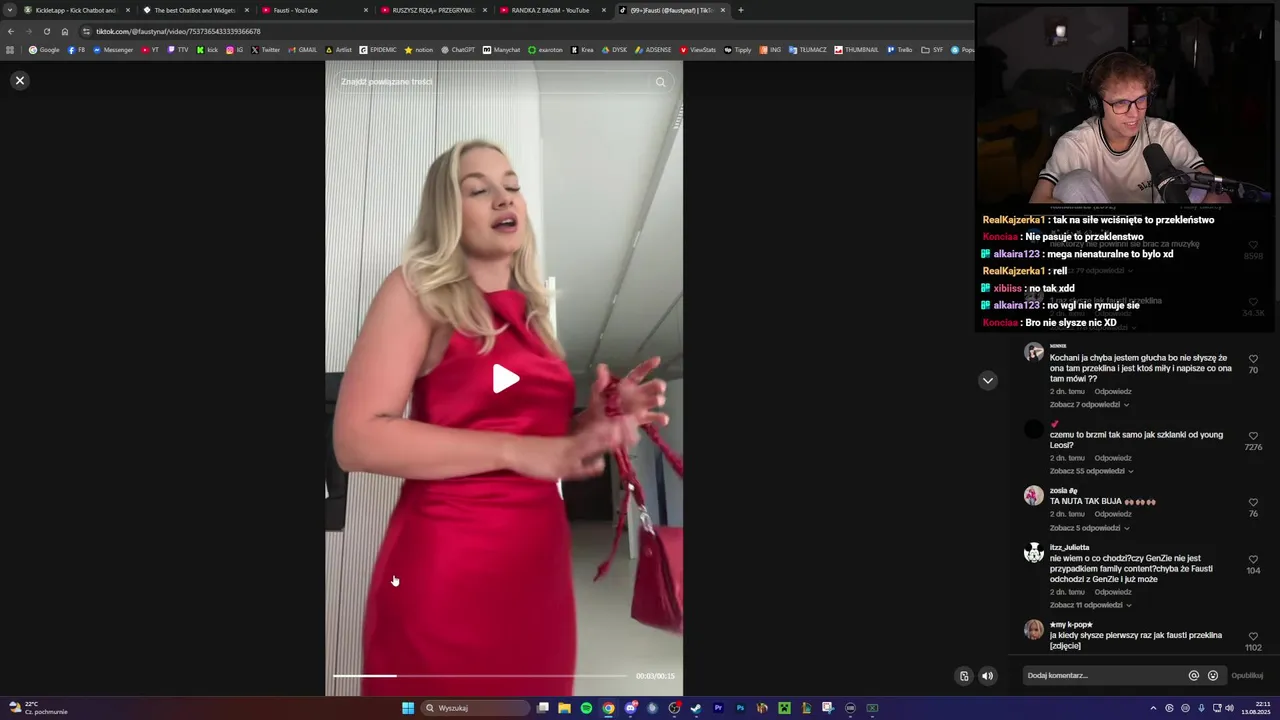1280x720 pixels.
Task: Close the TikTok video viewer with X
Action: [x=19, y=80]
